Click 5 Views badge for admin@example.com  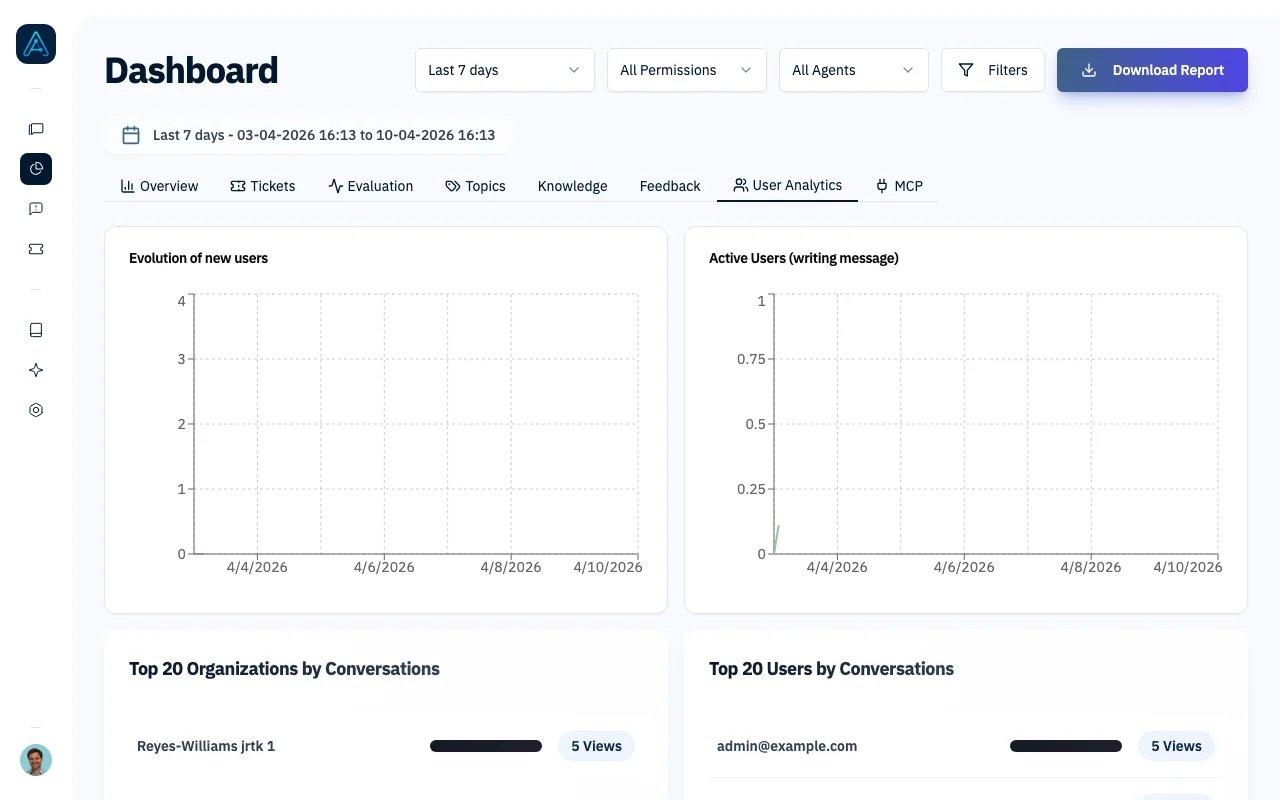(x=1176, y=746)
